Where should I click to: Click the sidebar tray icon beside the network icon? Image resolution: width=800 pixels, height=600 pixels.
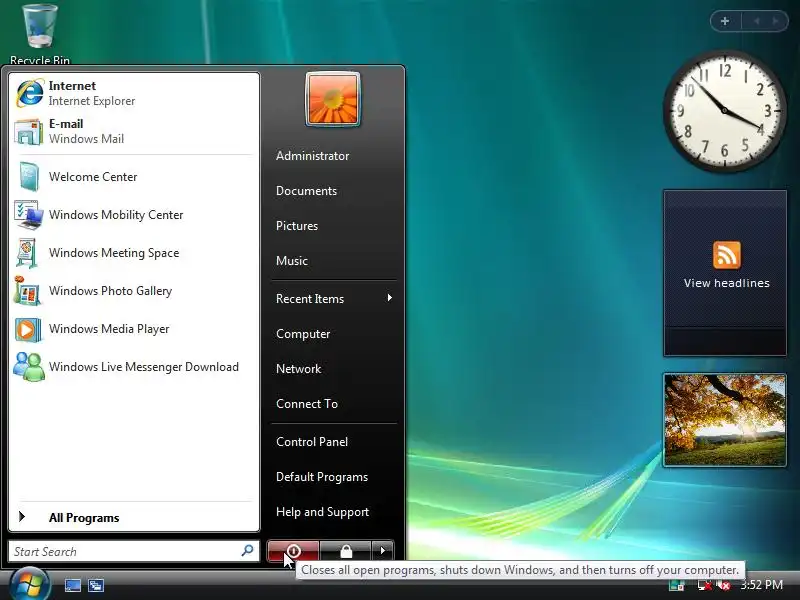tap(677, 585)
